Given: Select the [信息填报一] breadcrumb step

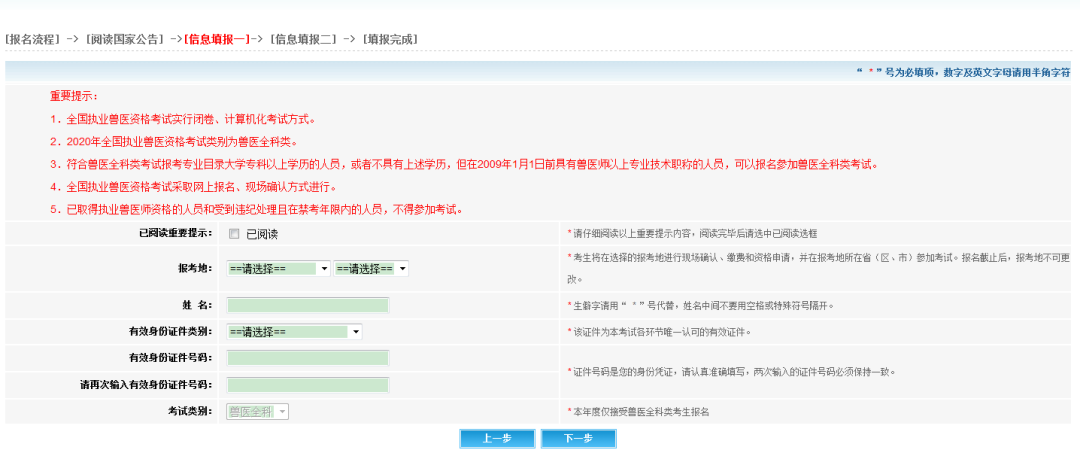Looking at the screenshot, I should pos(217,39).
